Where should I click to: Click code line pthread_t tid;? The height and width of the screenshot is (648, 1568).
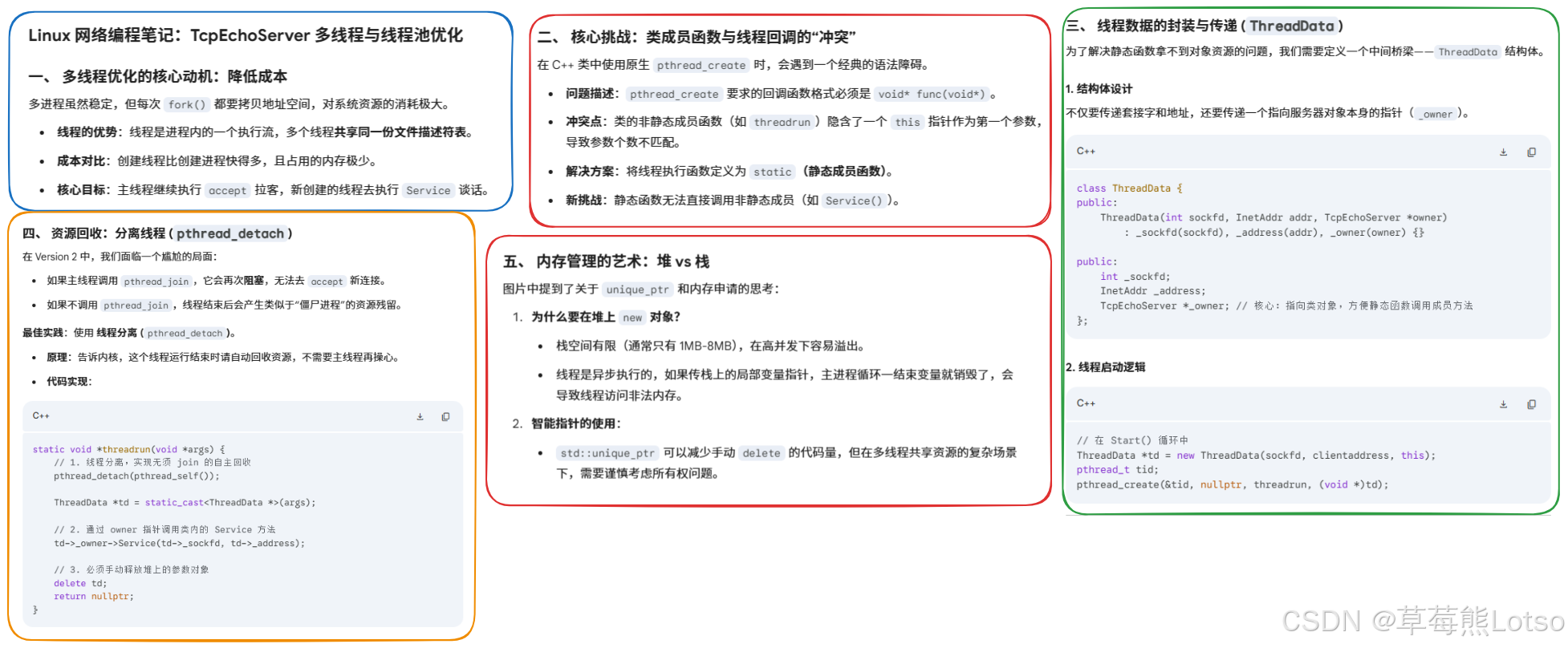pyautogui.click(x=1117, y=470)
